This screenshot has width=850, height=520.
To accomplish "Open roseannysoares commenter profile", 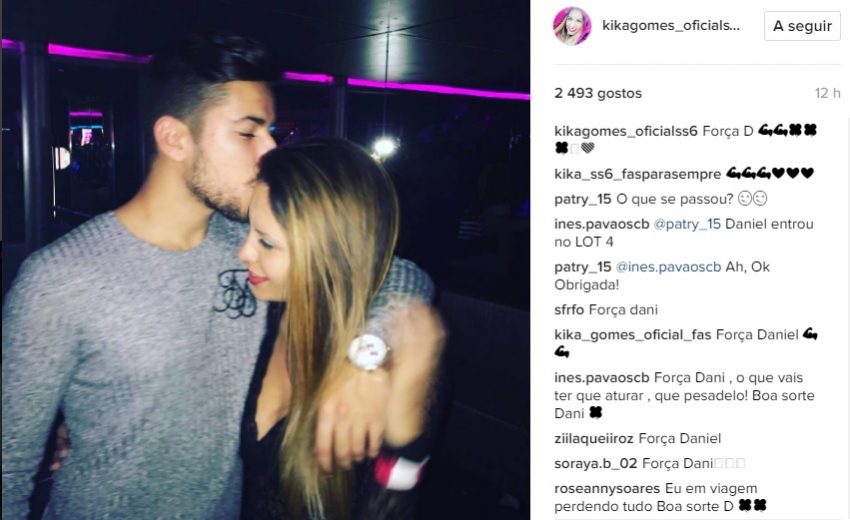I will (607, 489).
